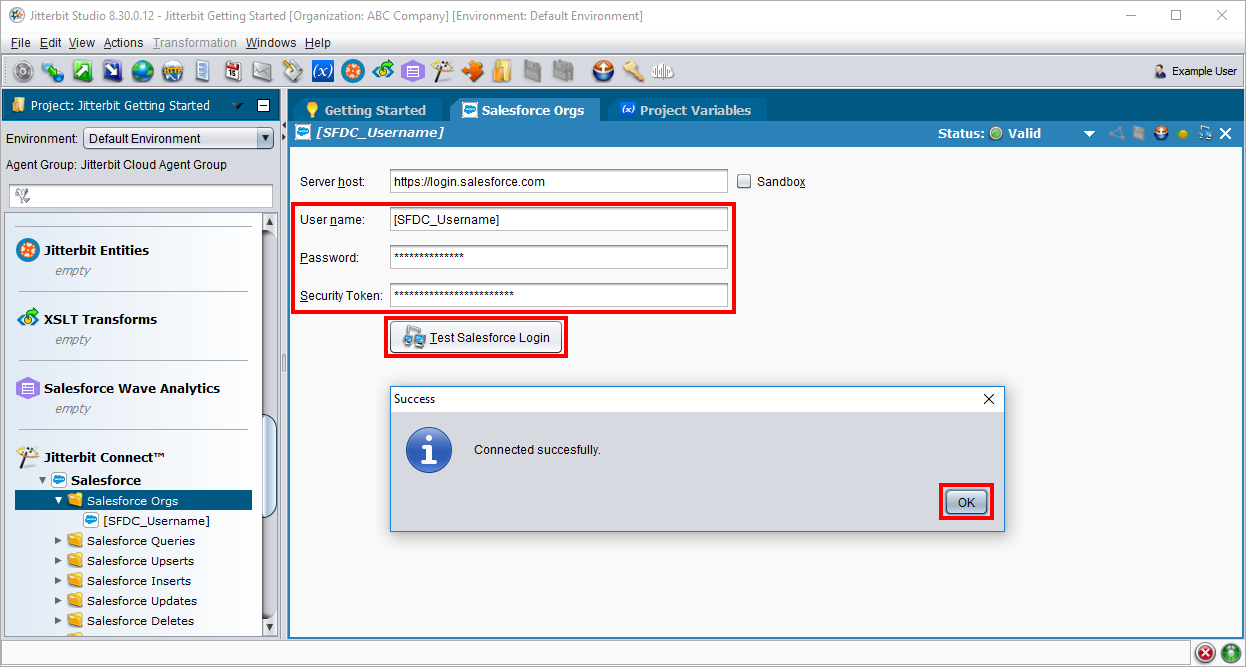Click the blue (x) variables toolbar icon
Viewport: 1246px width, 667px height.
click(322, 71)
